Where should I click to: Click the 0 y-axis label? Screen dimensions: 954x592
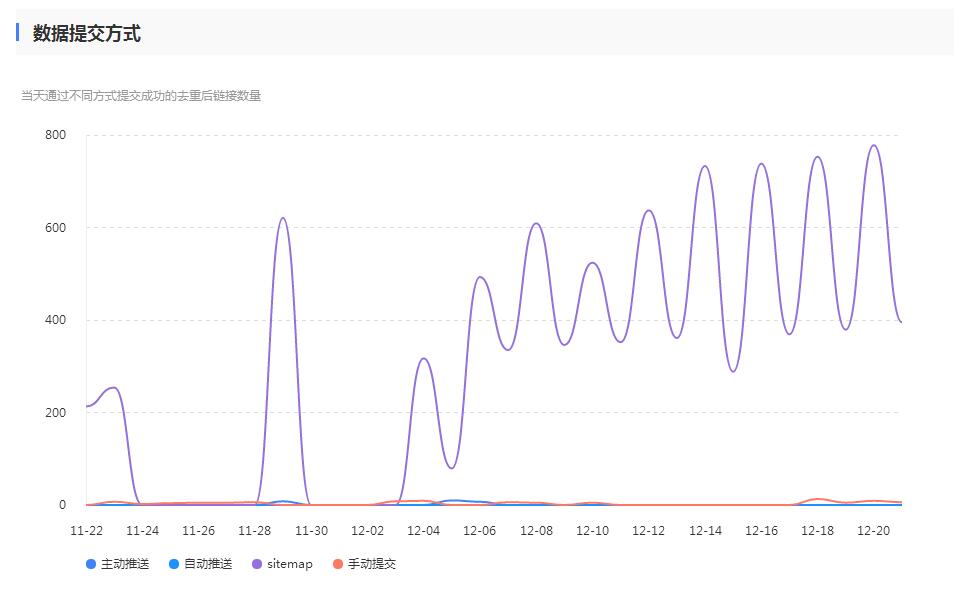coord(62,505)
